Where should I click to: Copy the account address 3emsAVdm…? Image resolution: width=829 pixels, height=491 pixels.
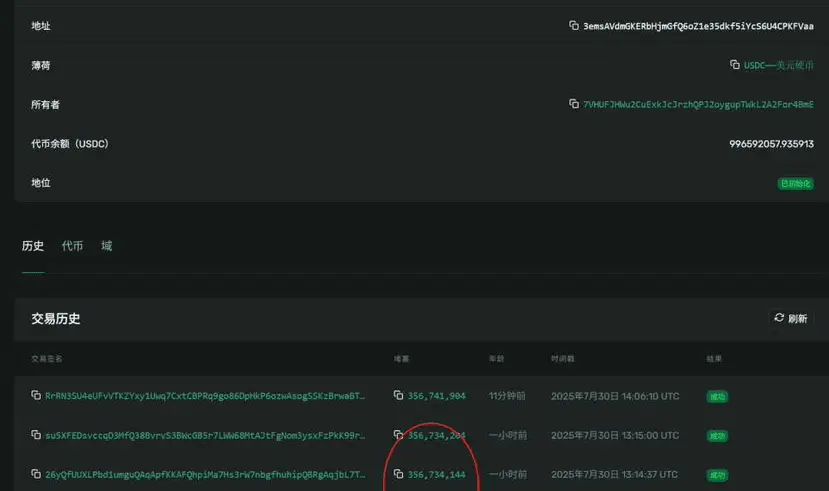click(574, 25)
